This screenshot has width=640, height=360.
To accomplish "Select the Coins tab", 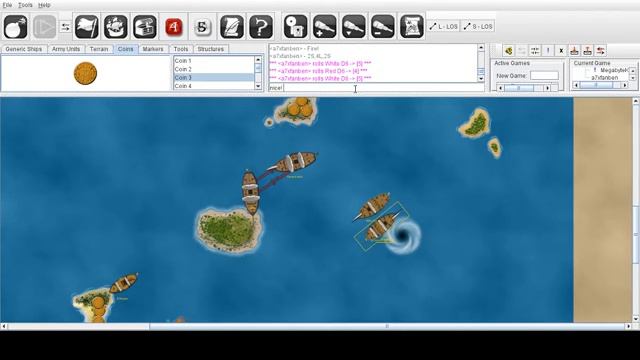I will tap(125, 49).
